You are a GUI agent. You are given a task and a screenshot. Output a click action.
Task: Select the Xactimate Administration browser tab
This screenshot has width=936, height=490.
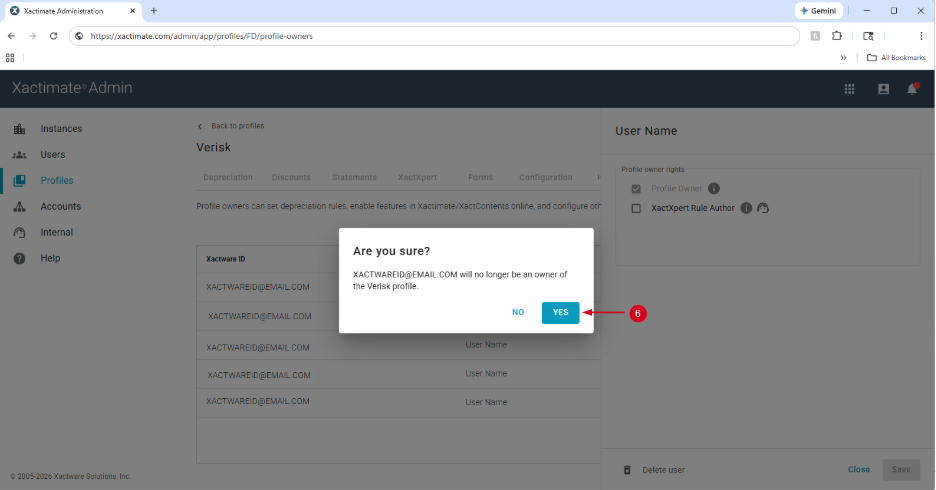point(72,11)
